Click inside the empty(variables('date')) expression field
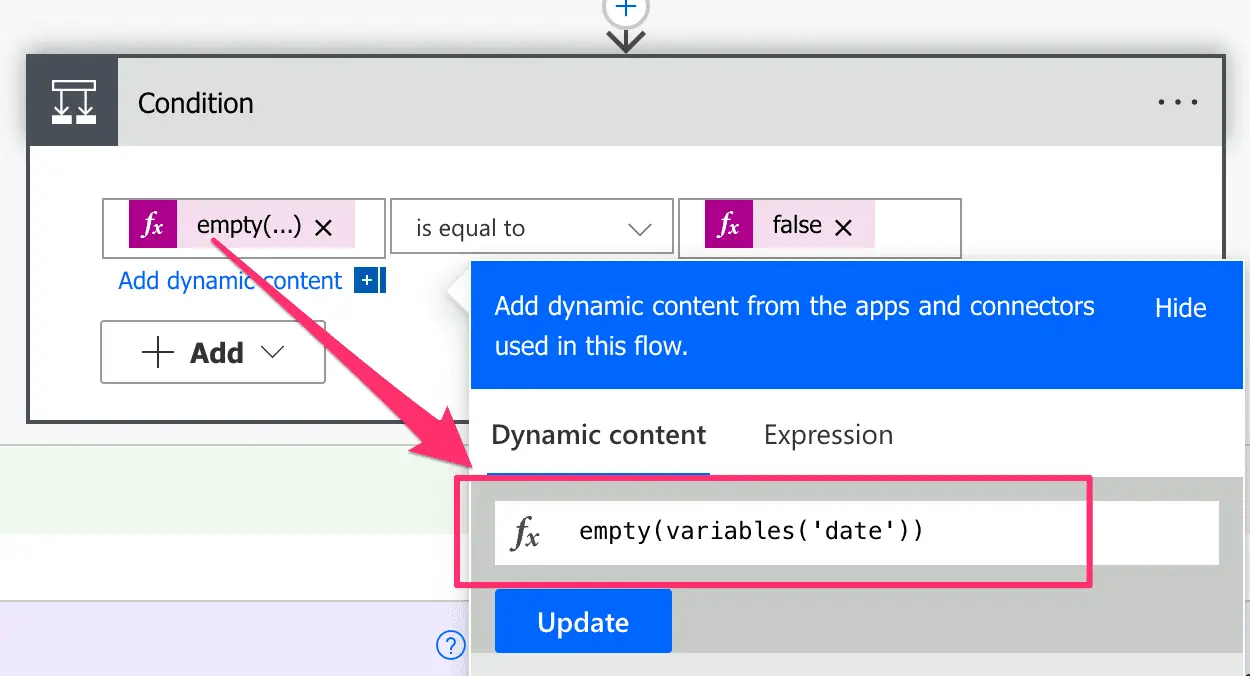Screen dimensions: 1250x676 [780, 531]
